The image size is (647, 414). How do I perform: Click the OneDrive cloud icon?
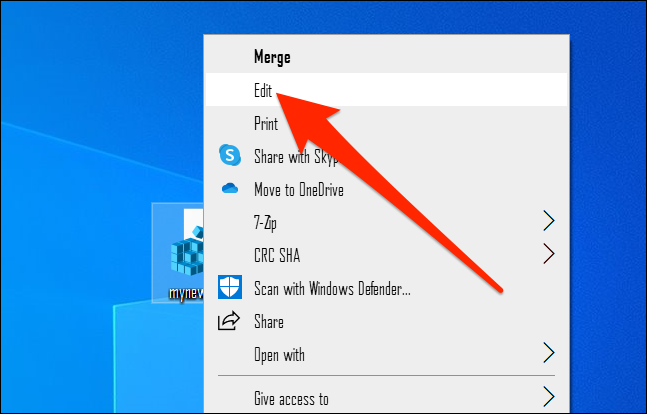tap(230, 189)
